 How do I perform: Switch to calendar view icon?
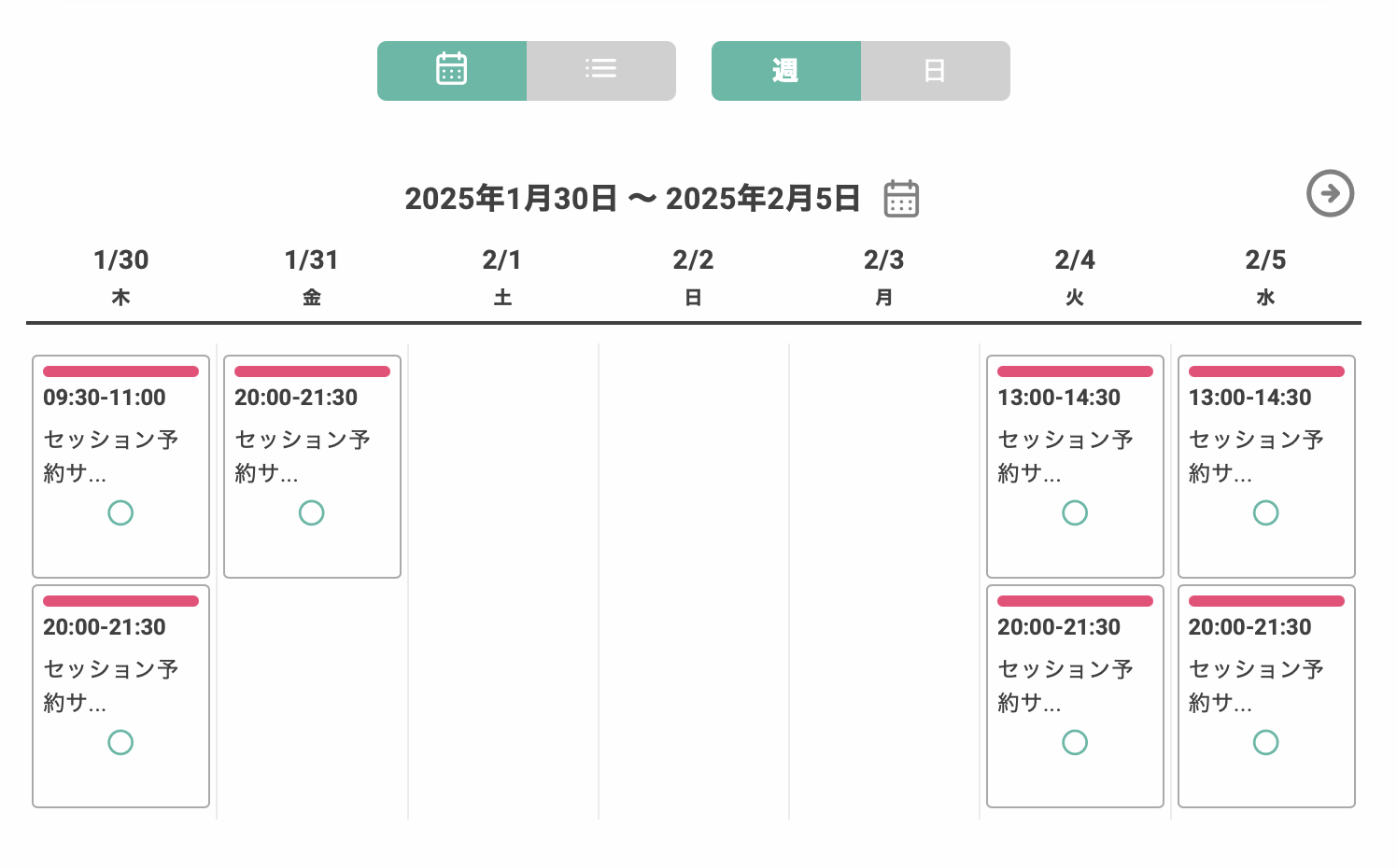point(452,70)
